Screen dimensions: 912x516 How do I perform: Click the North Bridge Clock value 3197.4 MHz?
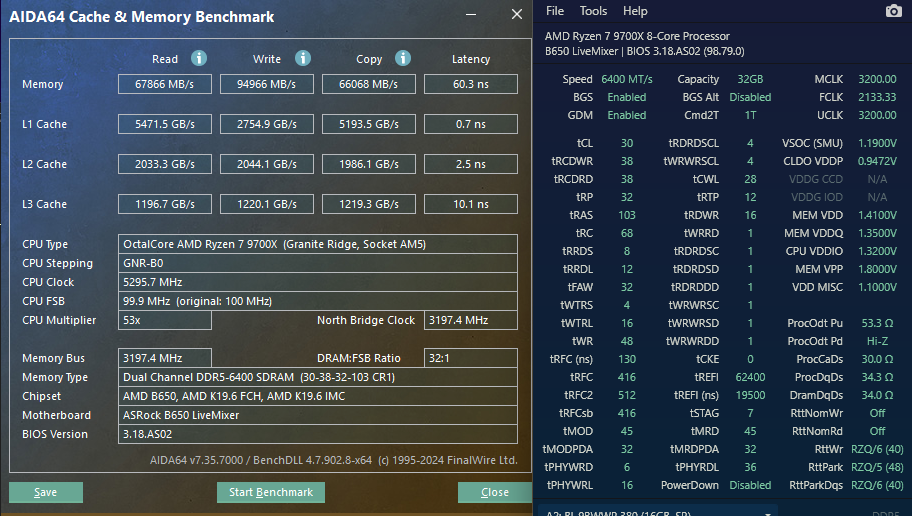point(471,320)
